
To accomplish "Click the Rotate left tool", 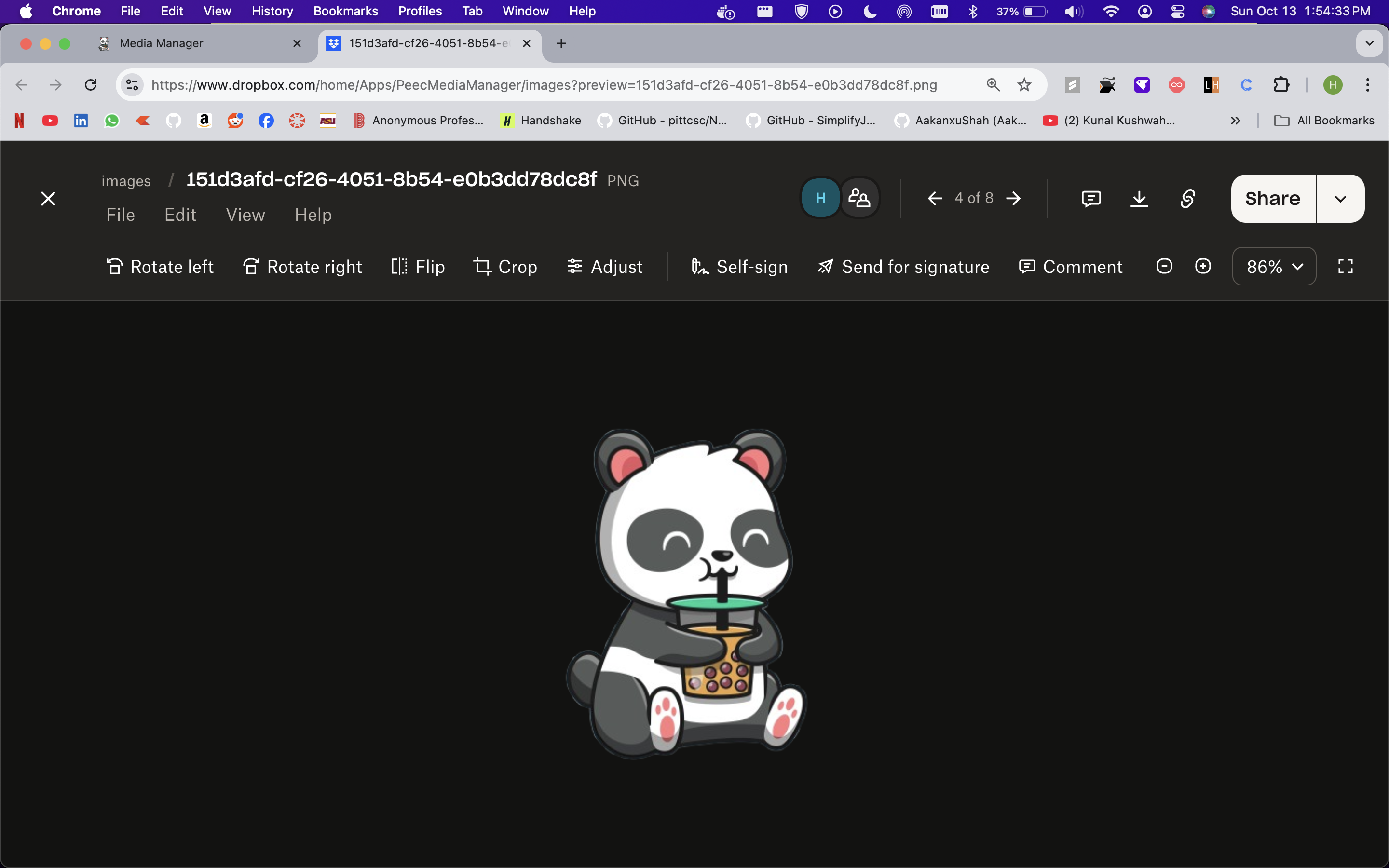I will pos(160,267).
